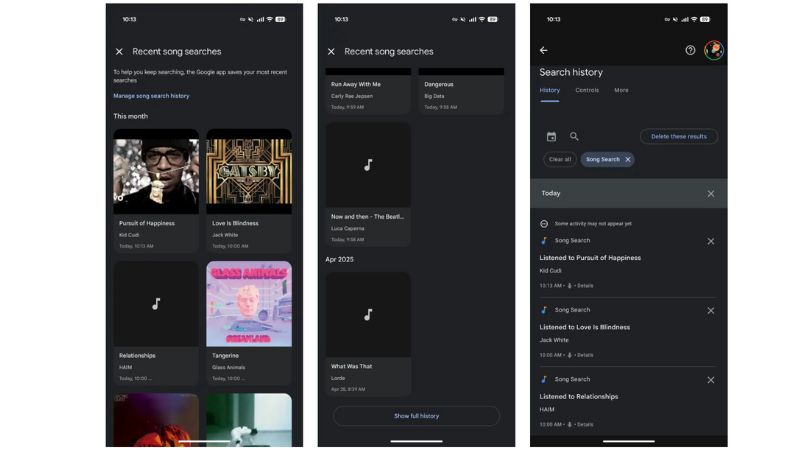The width and height of the screenshot is (800, 450).
Task: Open Details for the 10:13 AM entry
Action: 585,286
